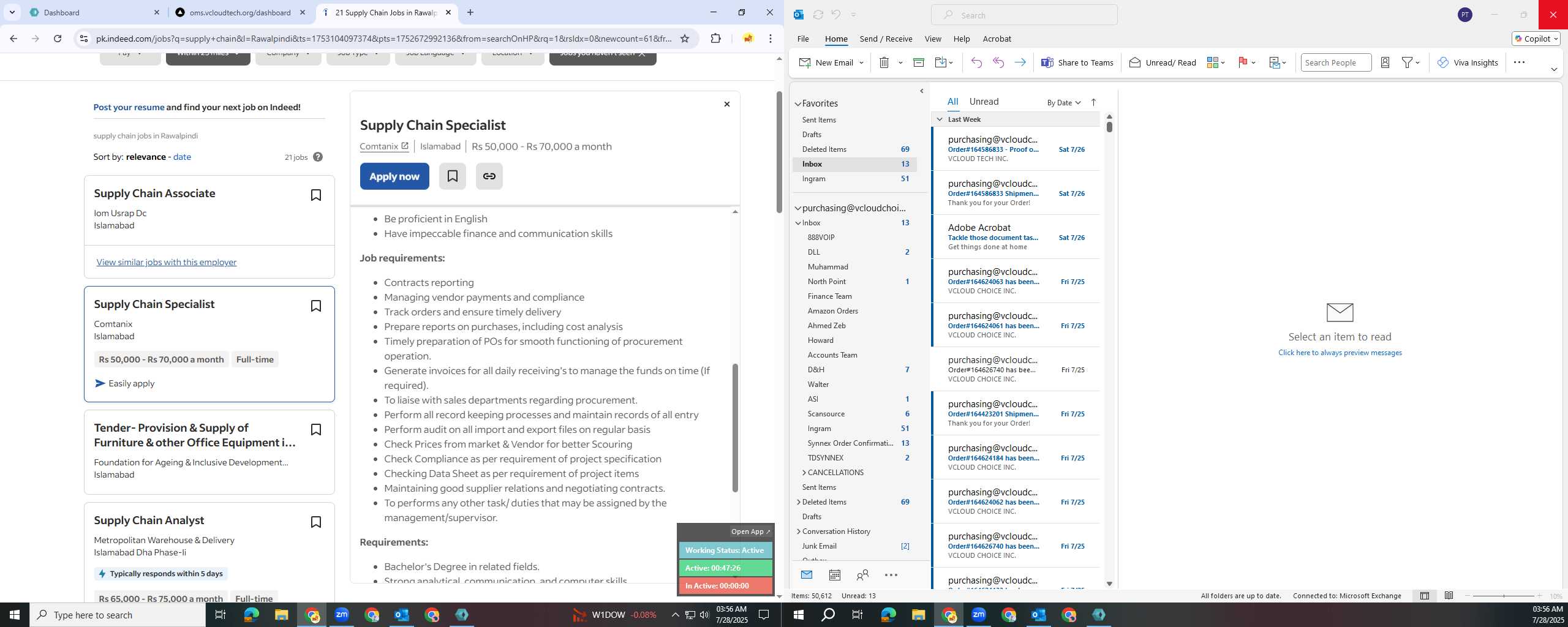Open Viva Insights
Screen dimensions: 1568x627
point(1467,62)
